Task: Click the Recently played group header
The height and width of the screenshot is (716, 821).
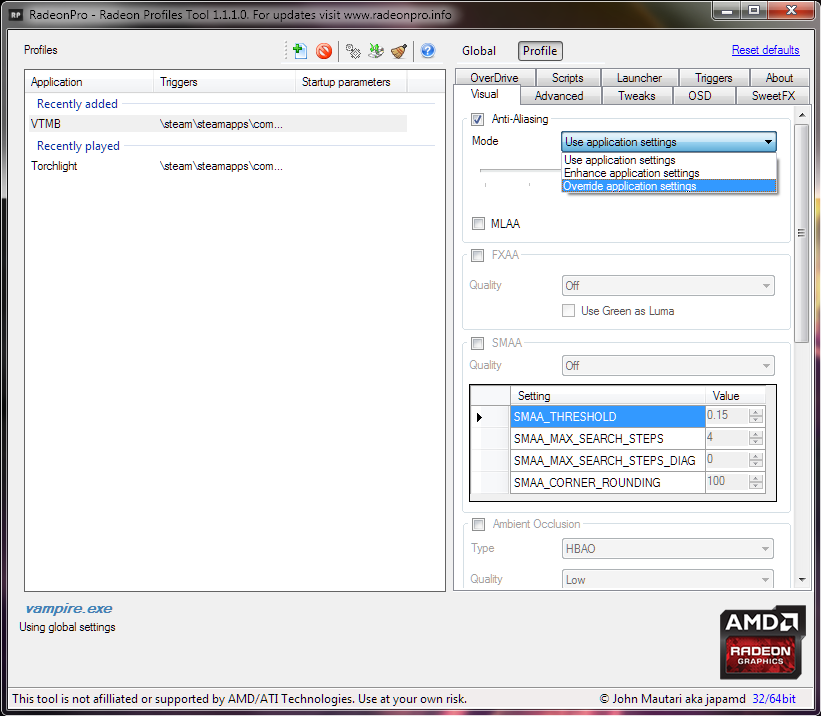Action: click(x=78, y=146)
